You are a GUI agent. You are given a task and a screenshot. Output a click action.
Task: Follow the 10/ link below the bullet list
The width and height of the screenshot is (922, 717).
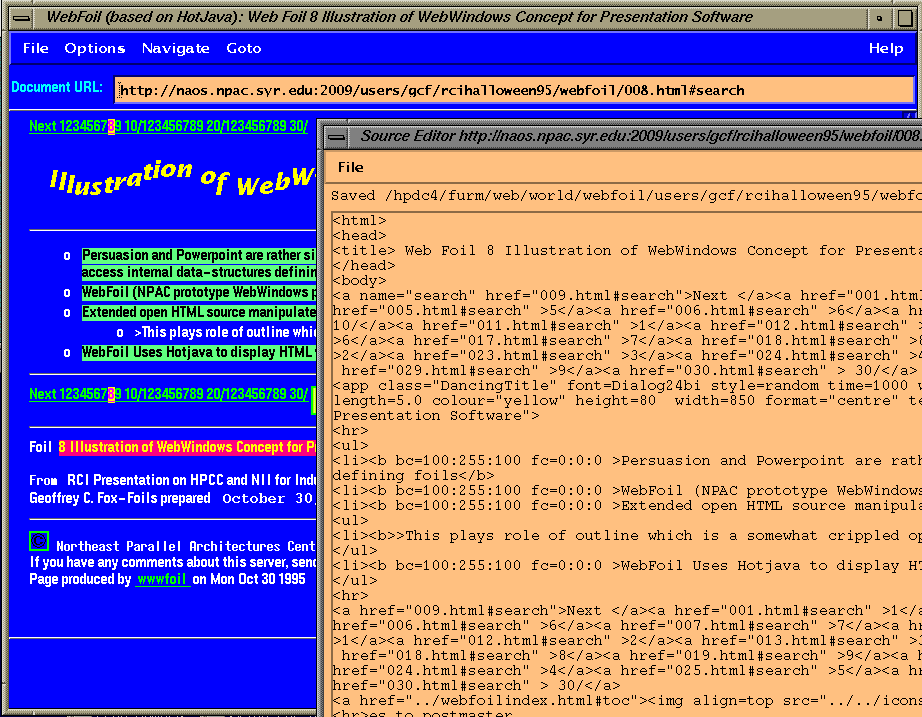pyautogui.click(x=132, y=394)
